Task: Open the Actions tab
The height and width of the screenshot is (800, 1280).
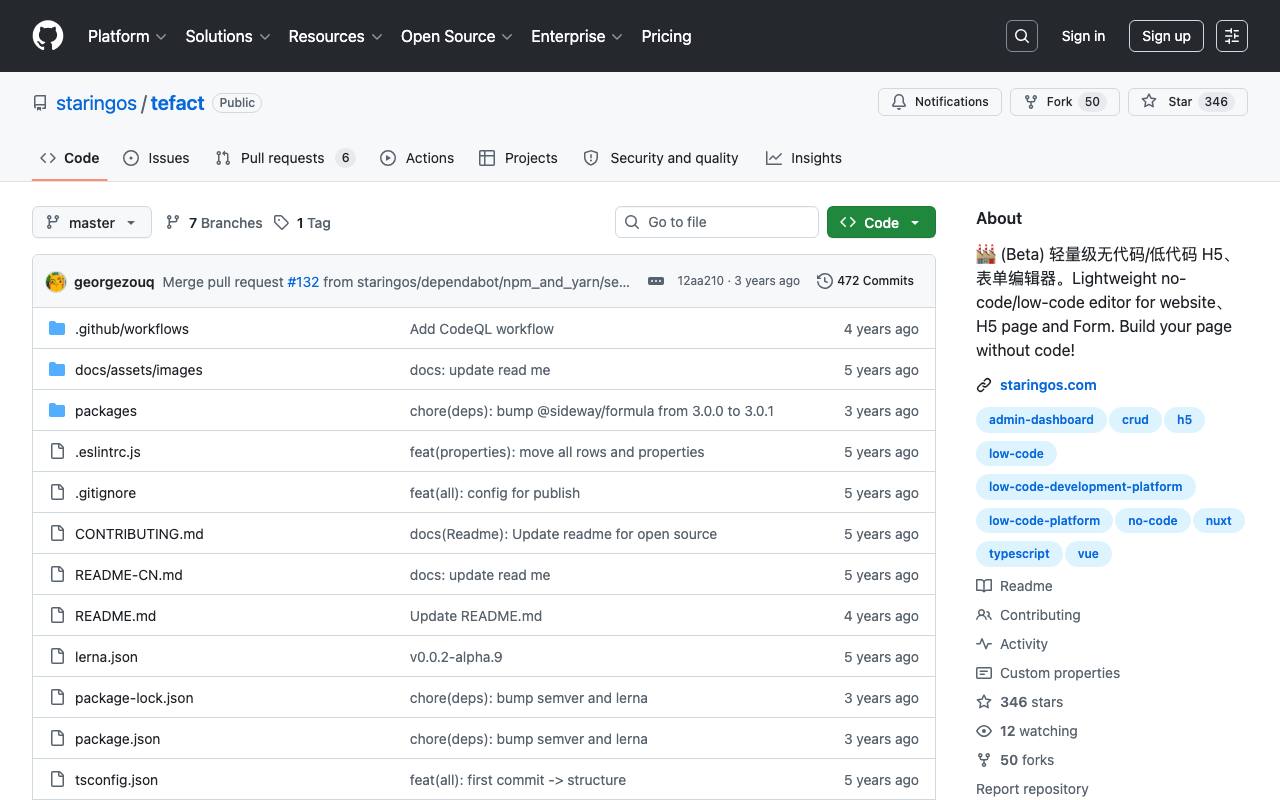Action: click(x=417, y=158)
